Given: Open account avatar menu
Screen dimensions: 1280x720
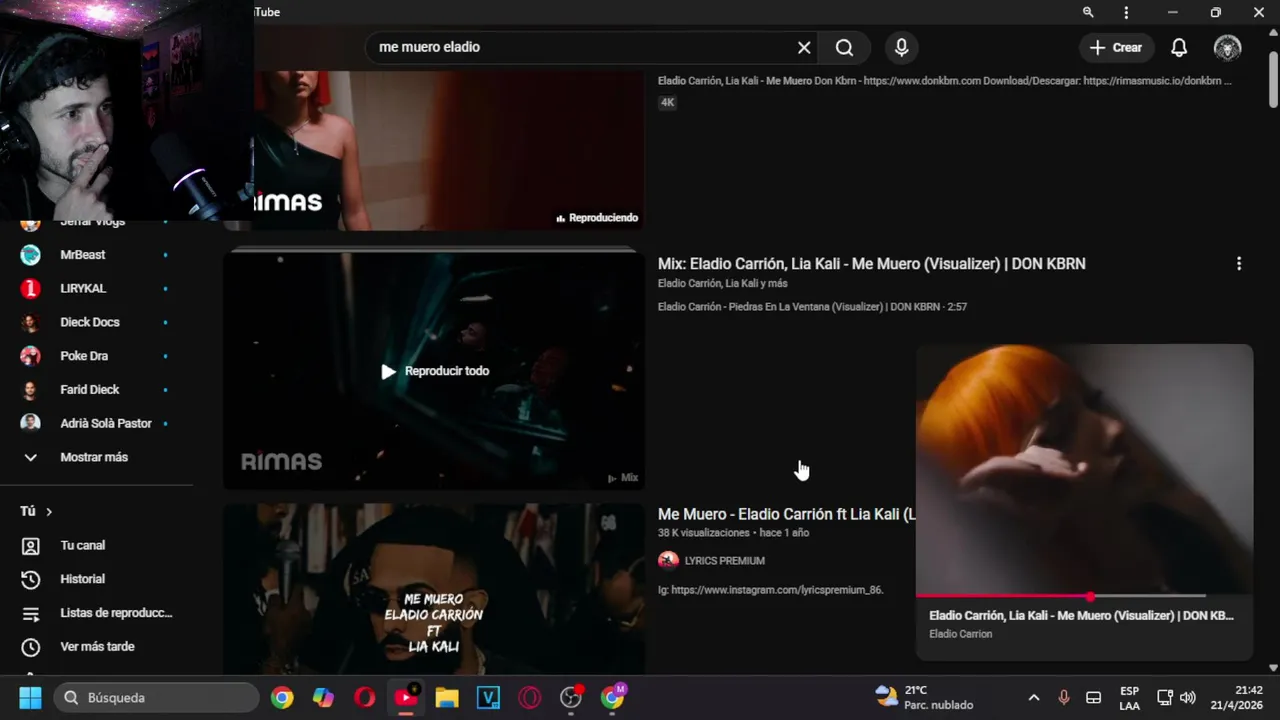Looking at the screenshot, I should point(1227,47).
